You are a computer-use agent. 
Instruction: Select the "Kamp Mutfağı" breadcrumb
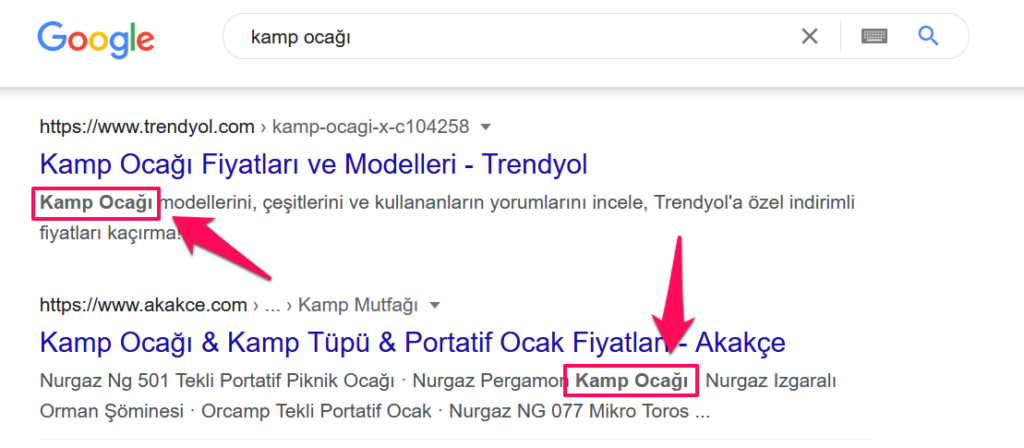coord(358,304)
